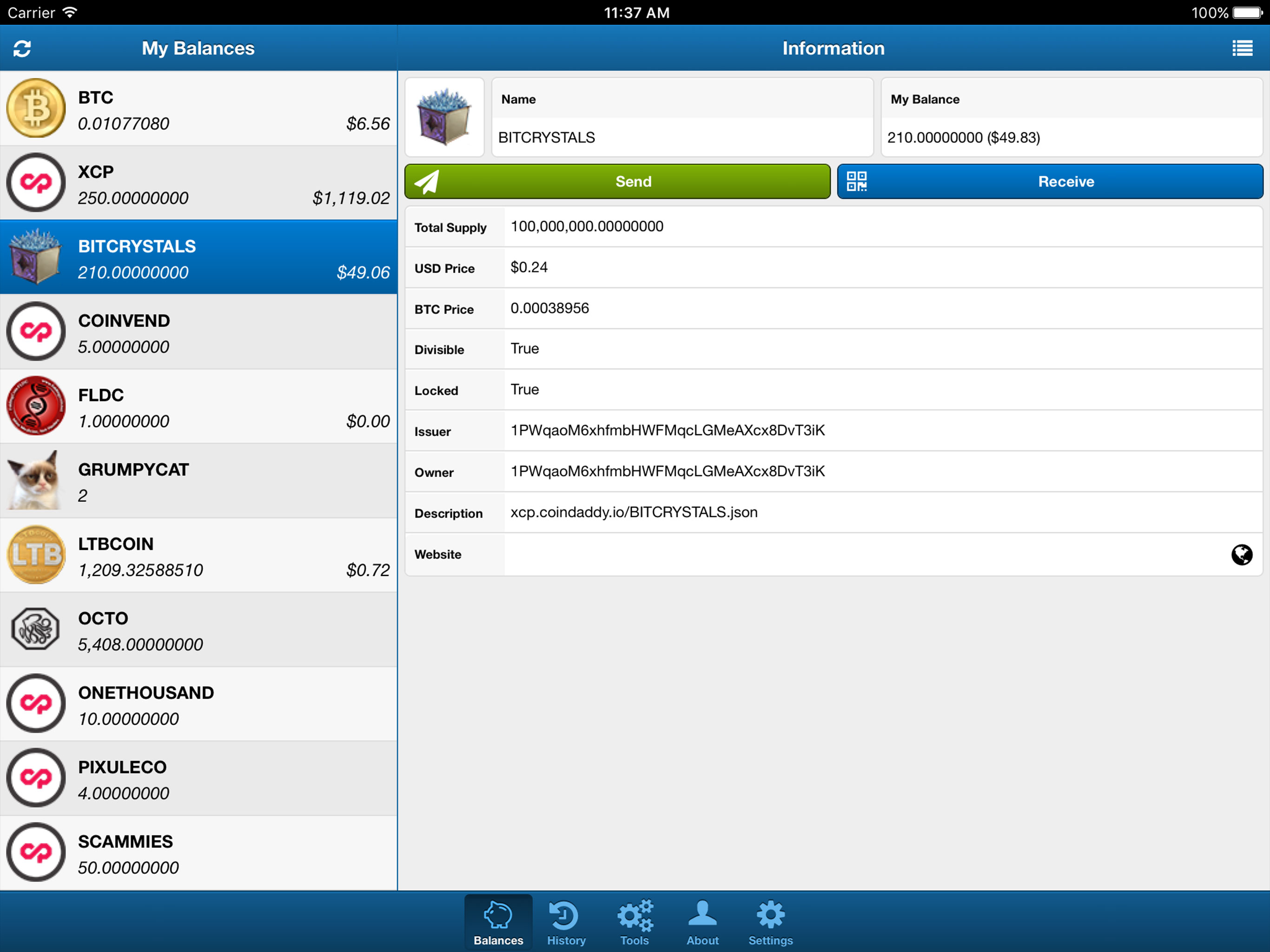The width and height of the screenshot is (1270, 952).
Task: Select the XCP 250.00000000 balance row
Action: tap(198, 183)
